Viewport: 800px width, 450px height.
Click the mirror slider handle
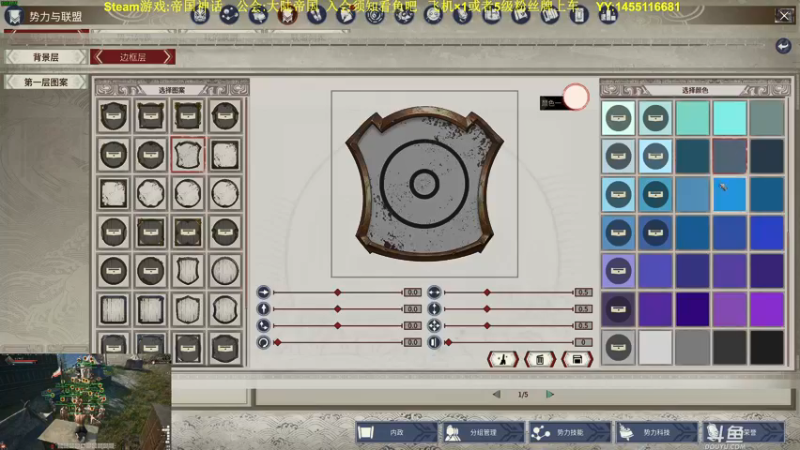(448, 342)
